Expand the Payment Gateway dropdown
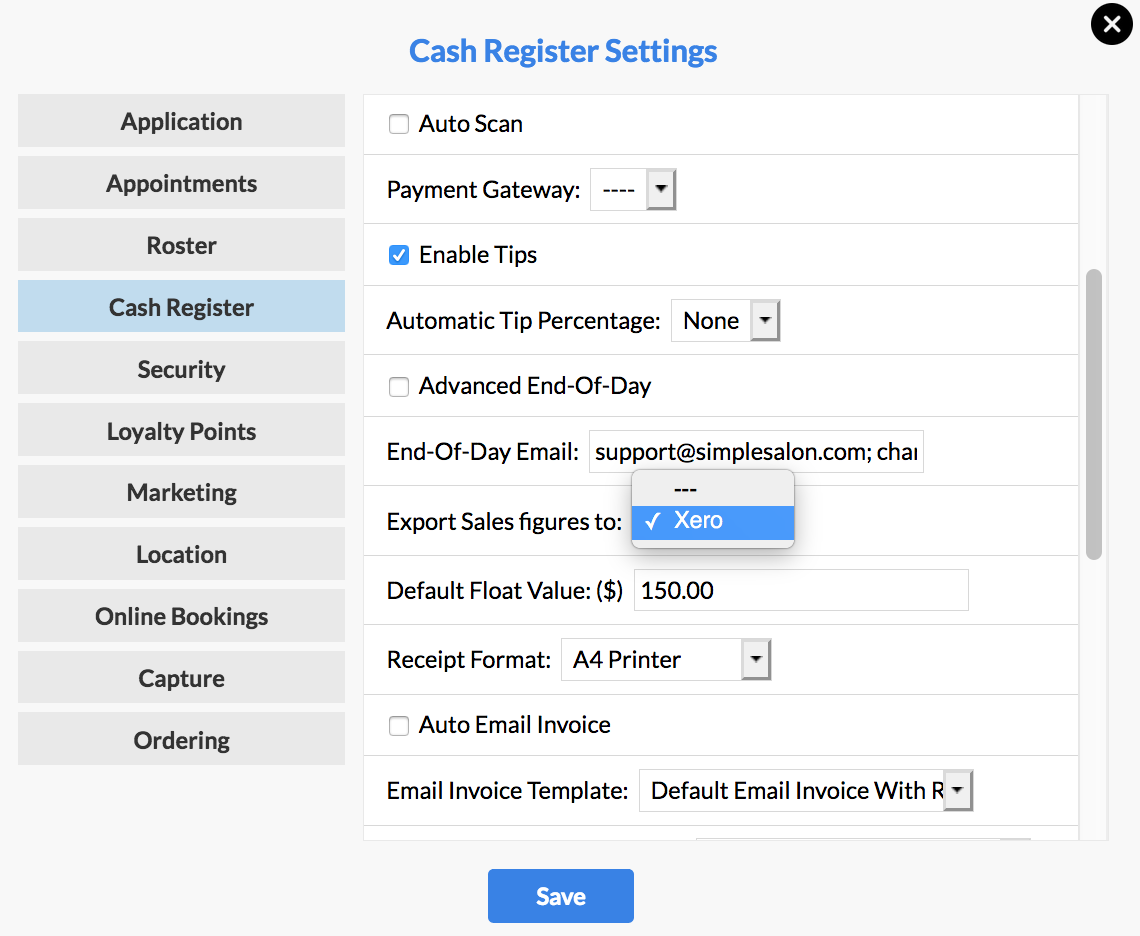 point(633,190)
